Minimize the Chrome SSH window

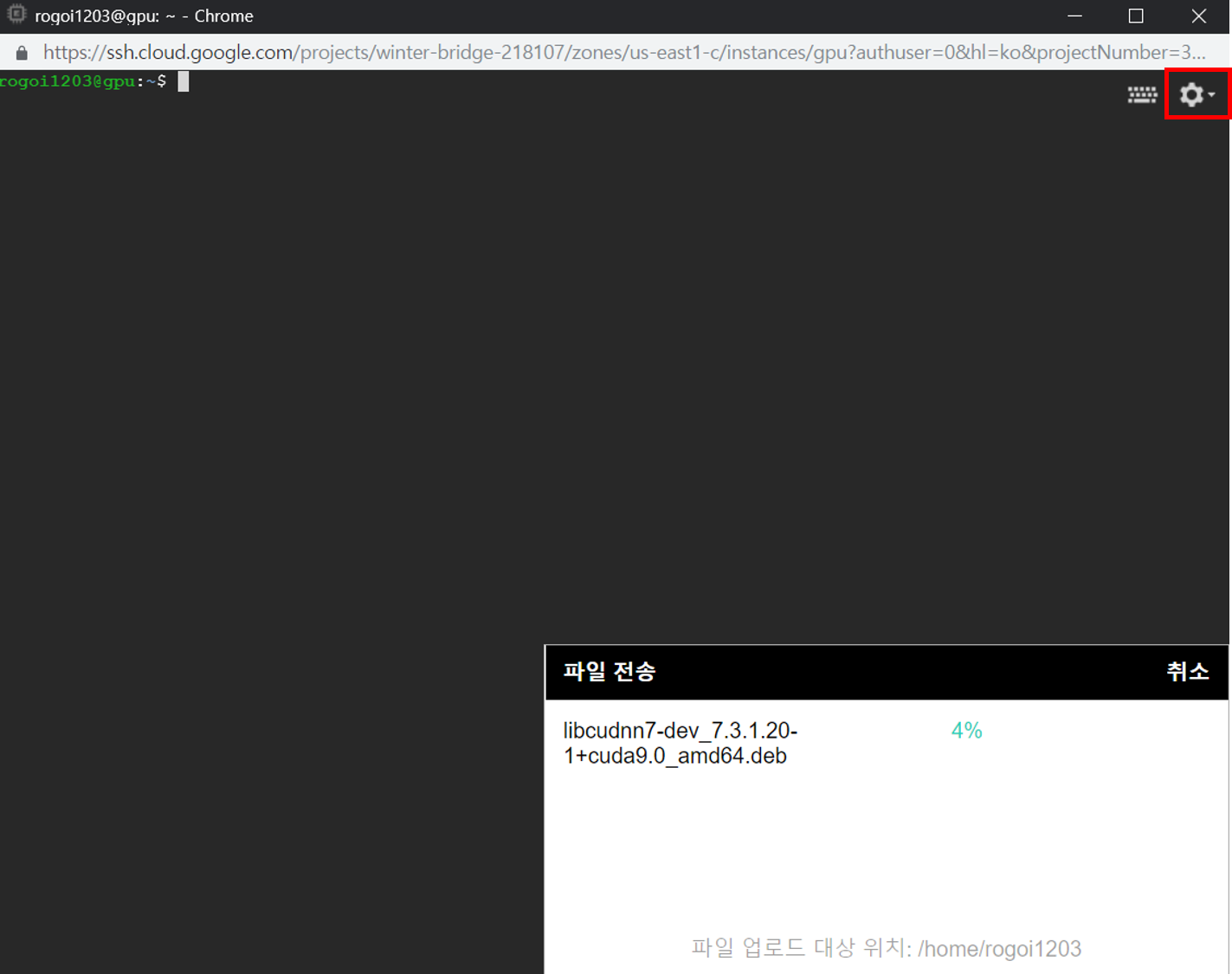1074,16
